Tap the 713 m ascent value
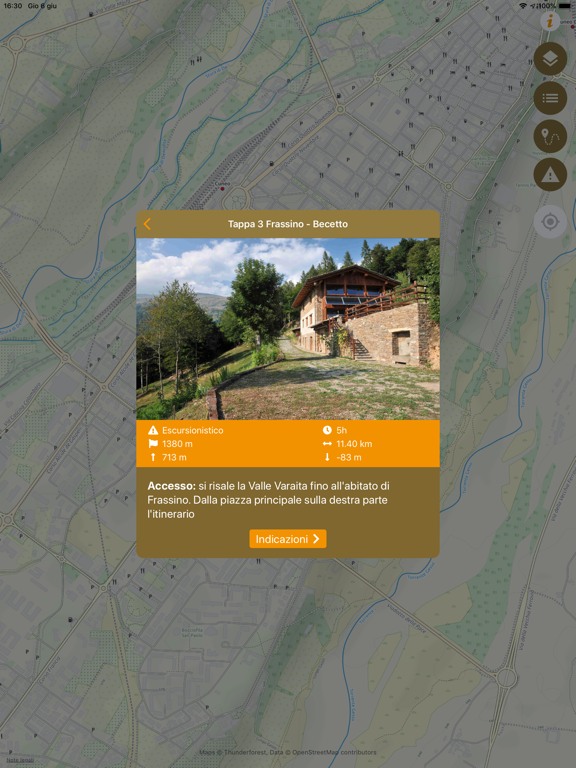The image size is (576, 768). pyautogui.click(x=174, y=457)
